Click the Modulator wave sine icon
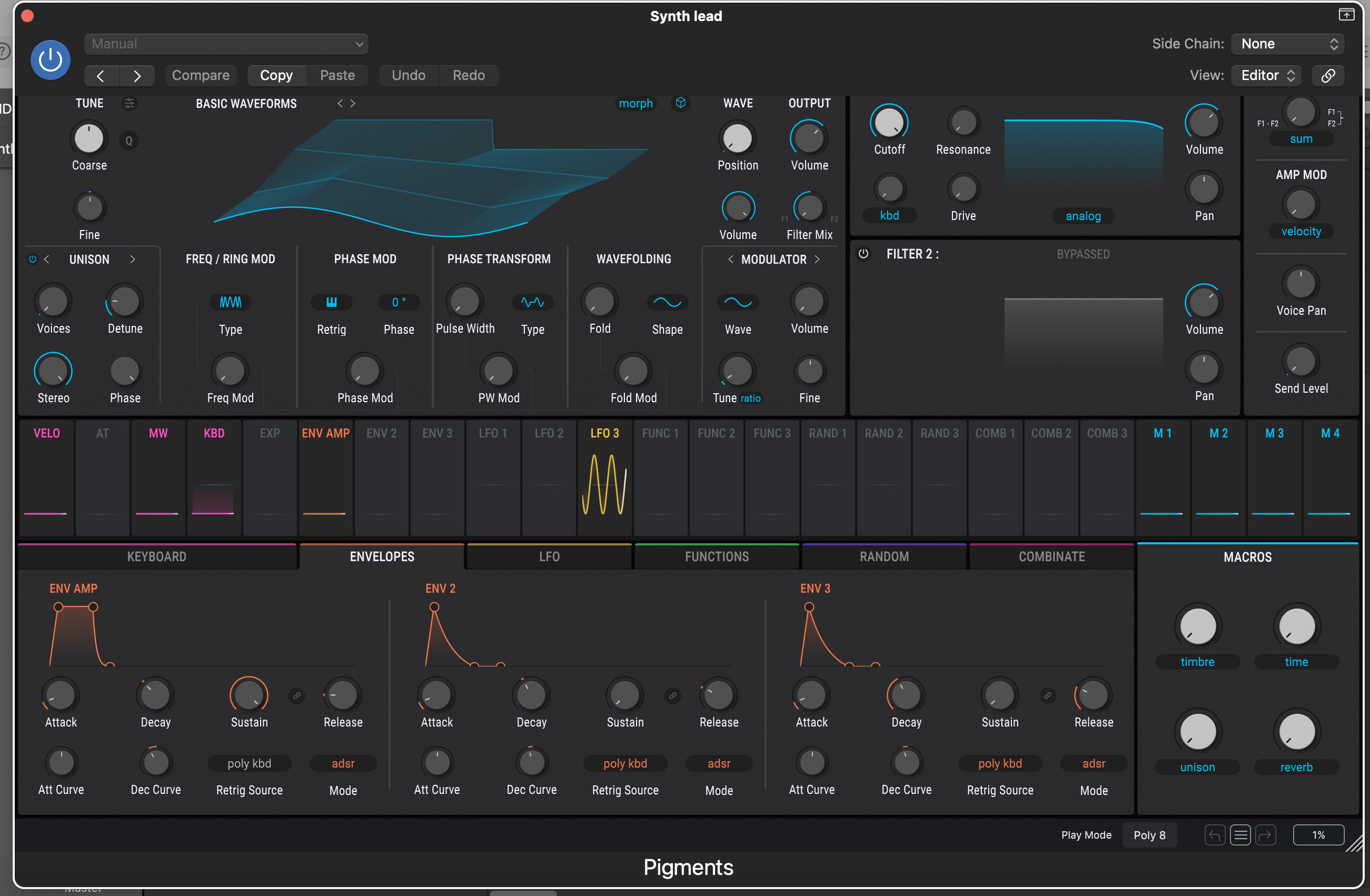This screenshot has height=896, width=1370. point(737,302)
